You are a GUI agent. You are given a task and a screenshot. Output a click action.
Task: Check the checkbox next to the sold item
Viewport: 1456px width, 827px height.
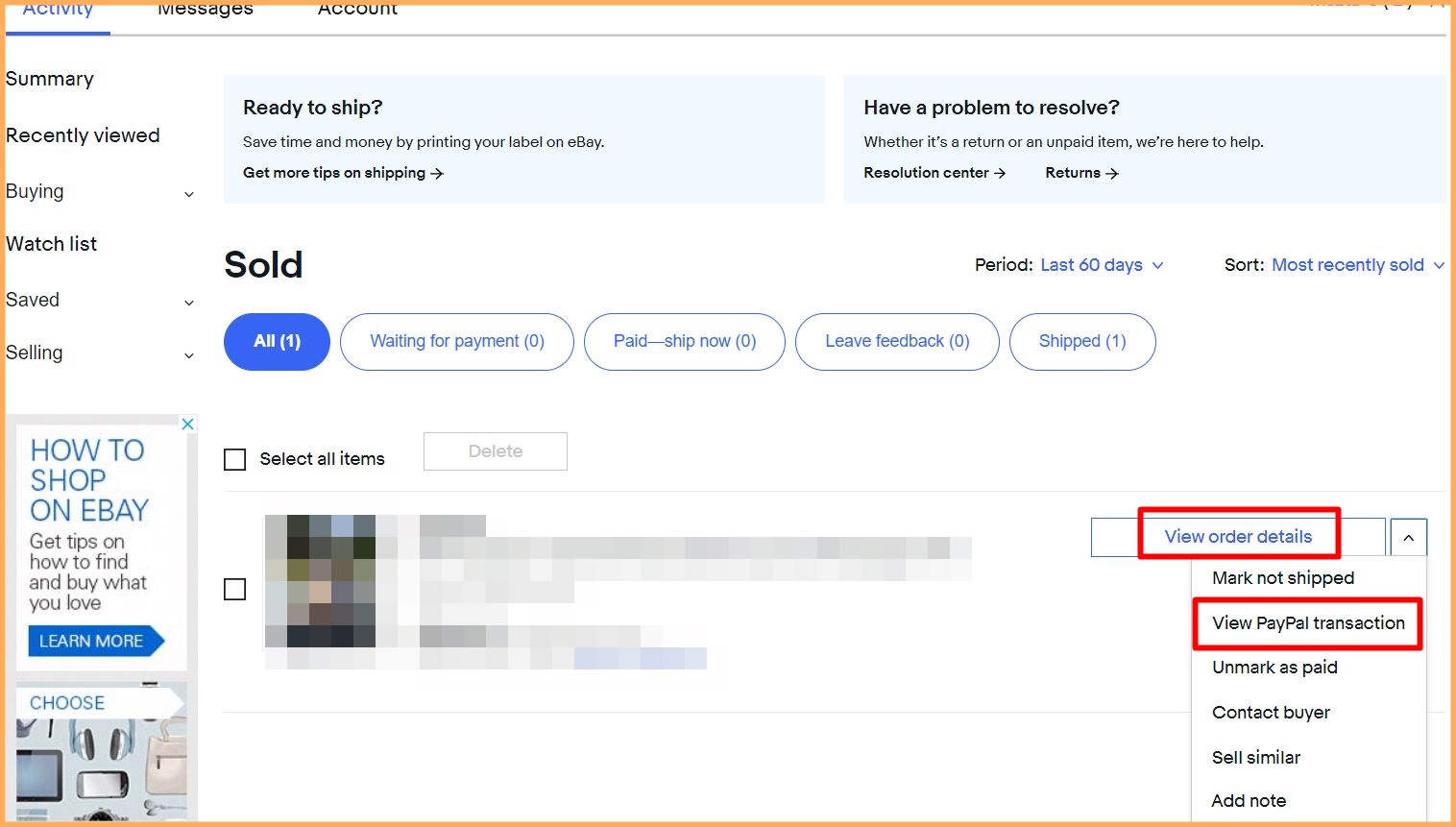tap(234, 589)
